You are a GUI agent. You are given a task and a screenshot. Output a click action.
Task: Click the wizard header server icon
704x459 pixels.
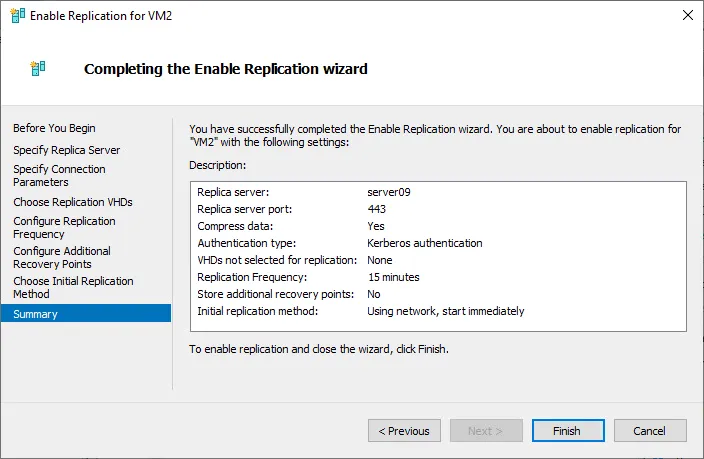(38, 68)
